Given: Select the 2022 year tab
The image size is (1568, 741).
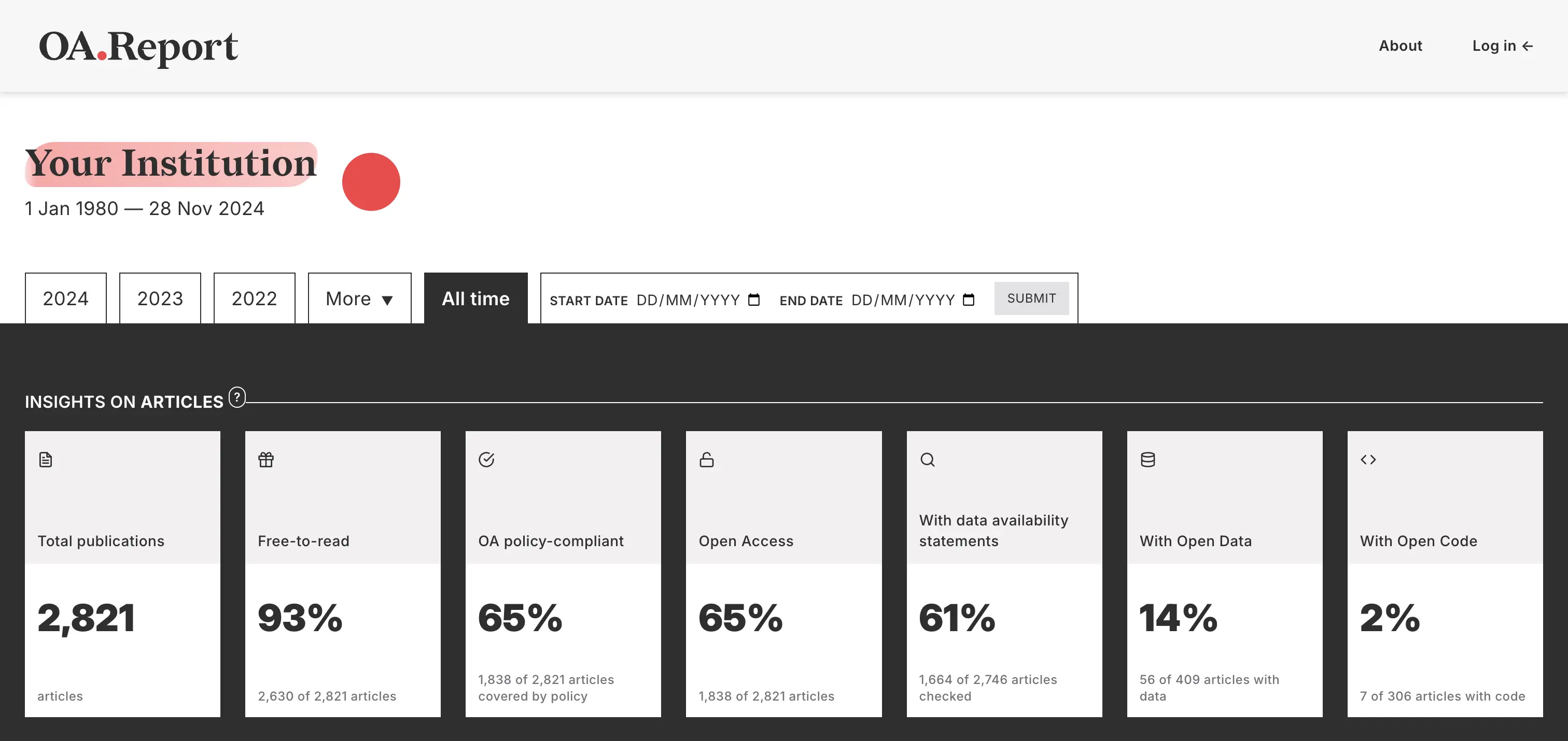Looking at the screenshot, I should (255, 298).
